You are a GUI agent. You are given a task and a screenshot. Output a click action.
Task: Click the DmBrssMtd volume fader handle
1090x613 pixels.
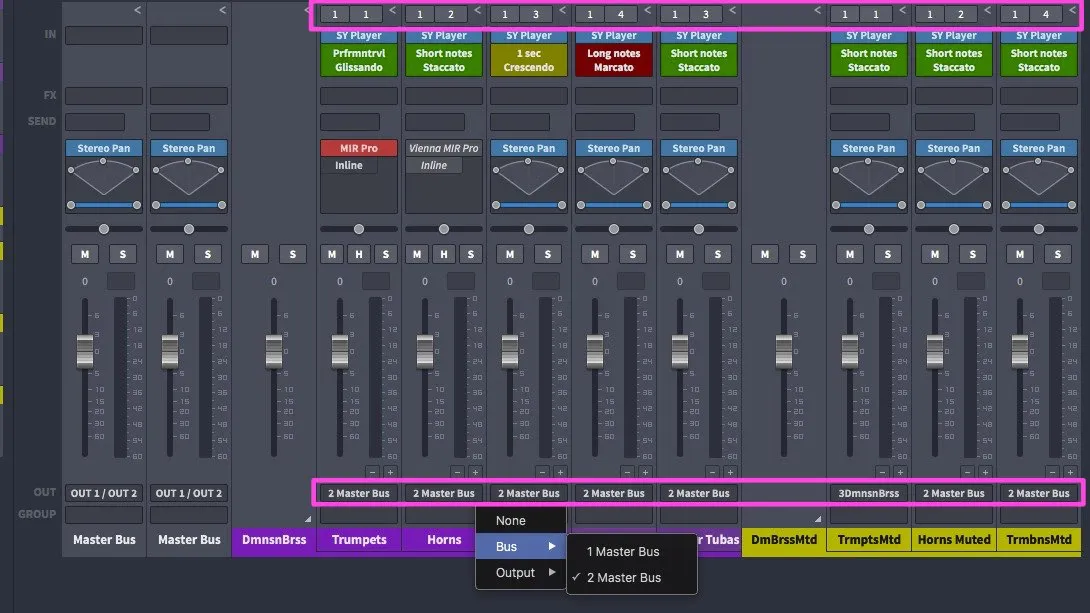pyautogui.click(x=784, y=351)
